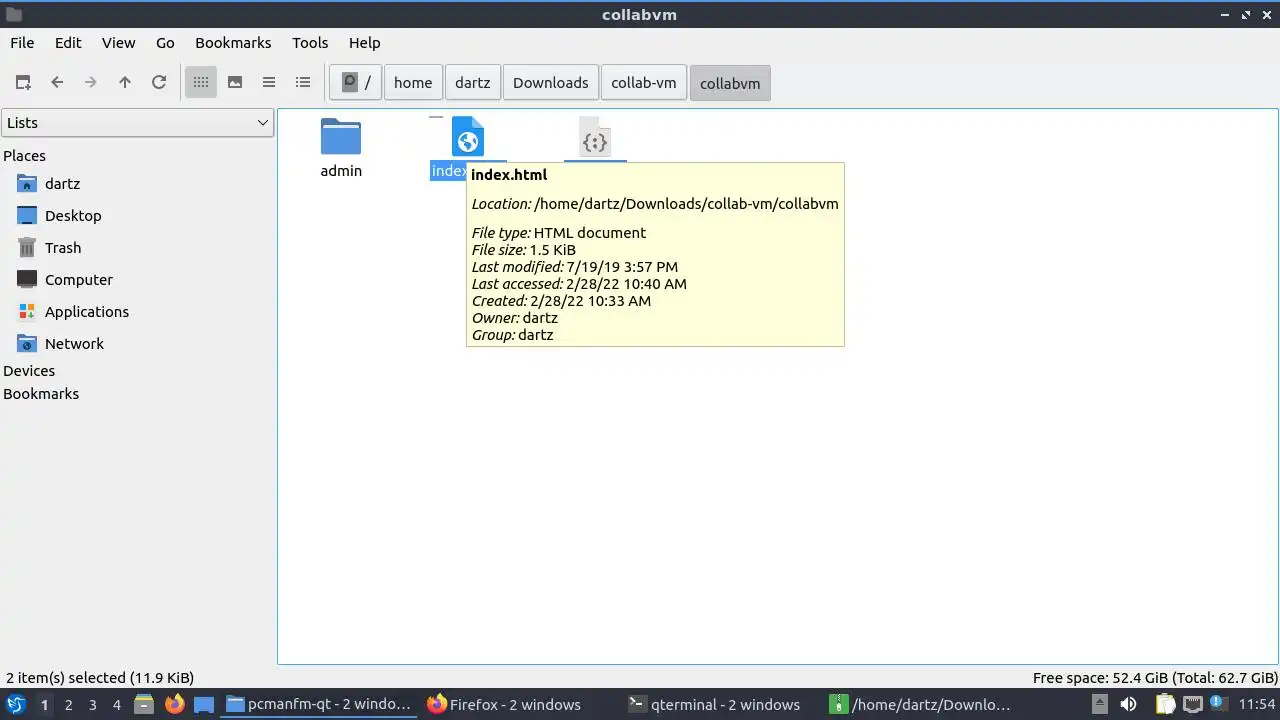This screenshot has width=1280, height=720.
Task: Open removable media eject tray icon
Action: 1100,704
